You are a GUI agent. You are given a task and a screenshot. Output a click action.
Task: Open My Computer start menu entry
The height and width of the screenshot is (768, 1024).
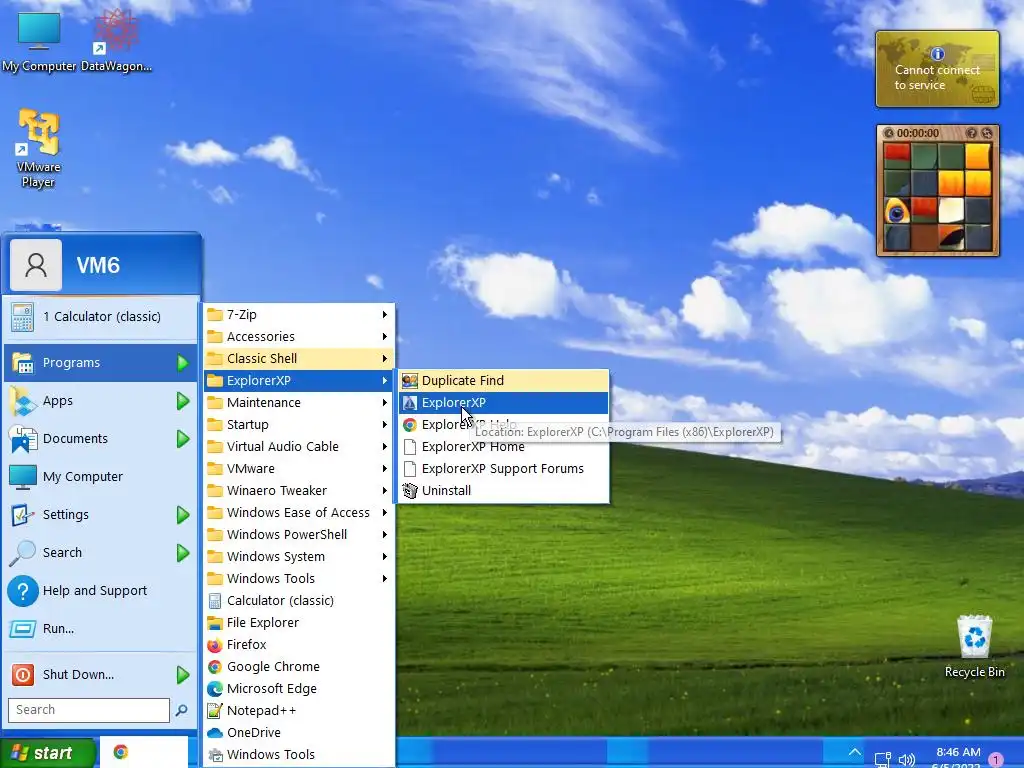(x=101, y=477)
